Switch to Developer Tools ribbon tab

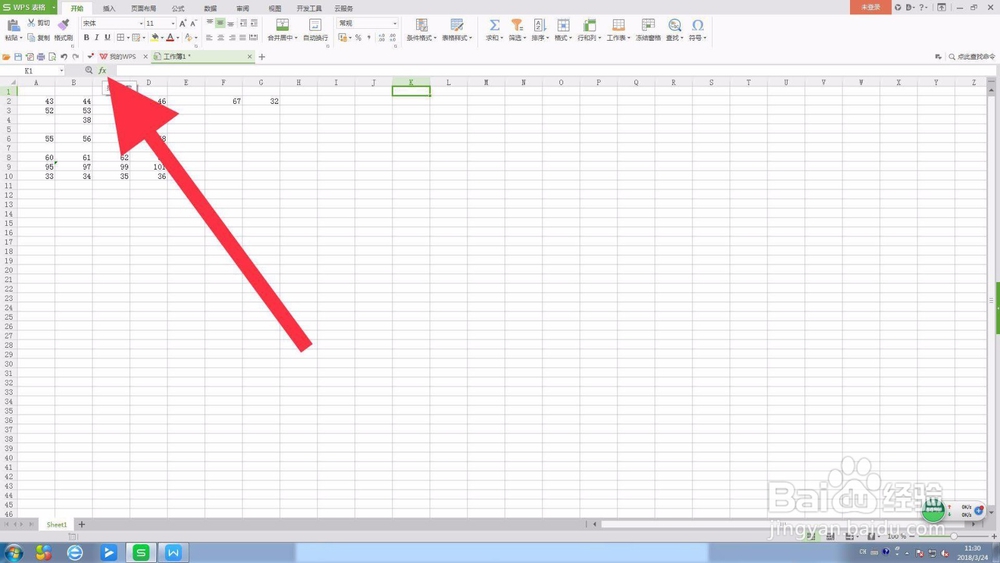coord(309,8)
